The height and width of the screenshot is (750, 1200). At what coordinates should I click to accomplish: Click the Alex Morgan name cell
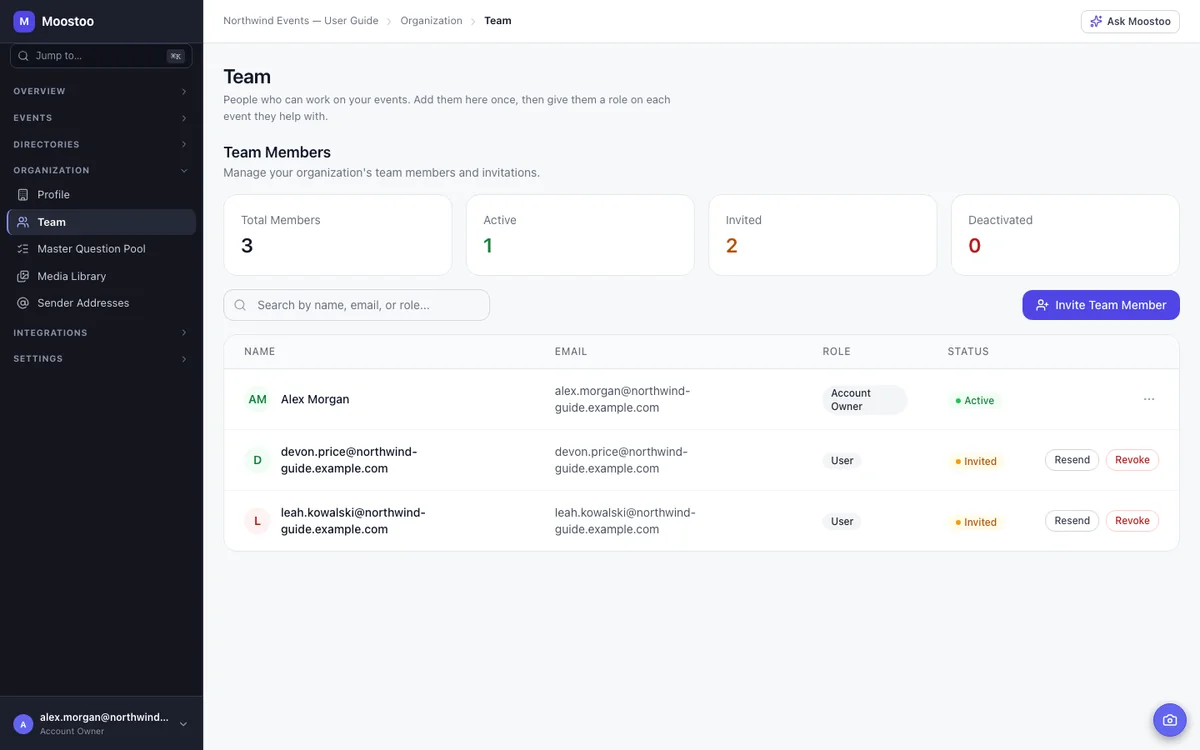pos(315,399)
